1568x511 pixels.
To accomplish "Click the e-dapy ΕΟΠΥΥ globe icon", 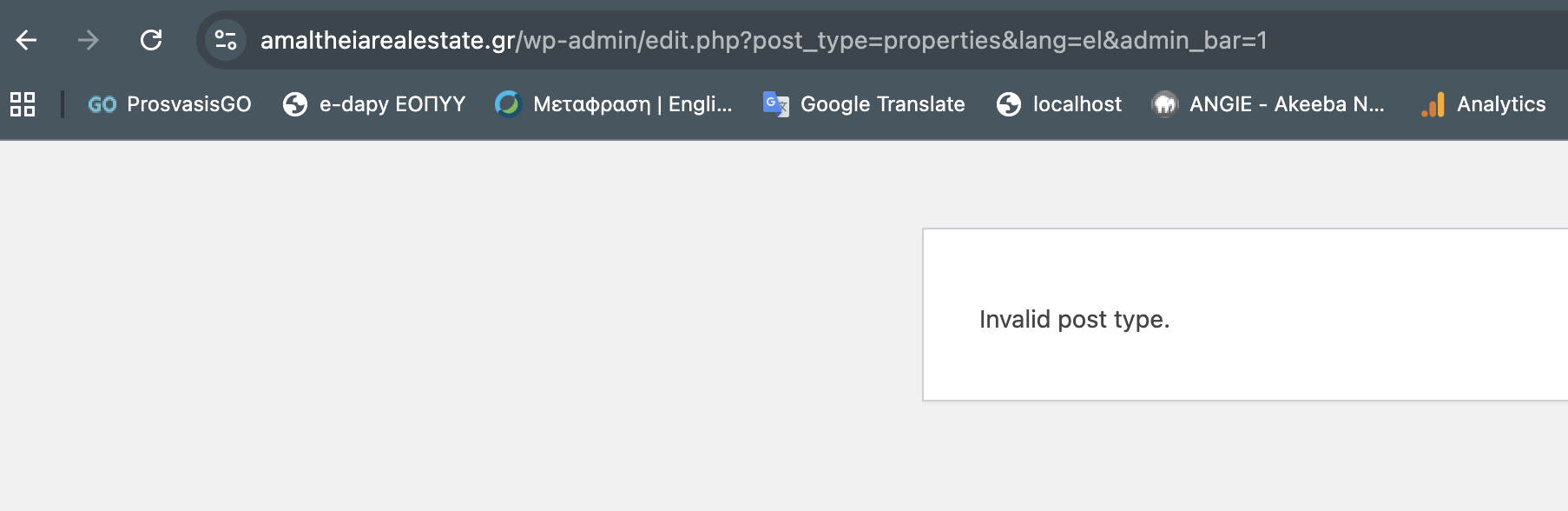I will pyautogui.click(x=295, y=104).
